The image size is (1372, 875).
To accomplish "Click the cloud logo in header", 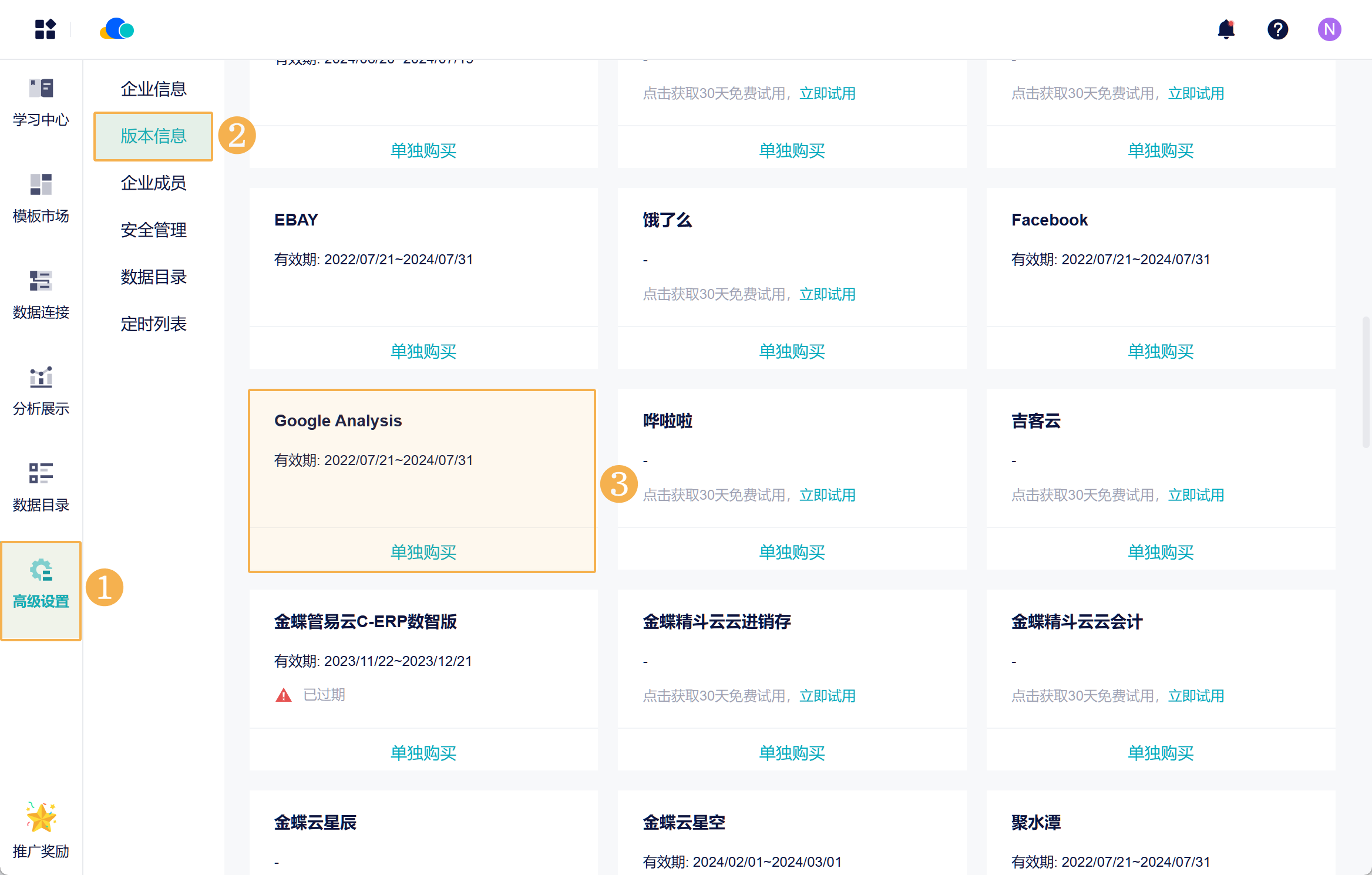I will pyautogui.click(x=117, y=29).
